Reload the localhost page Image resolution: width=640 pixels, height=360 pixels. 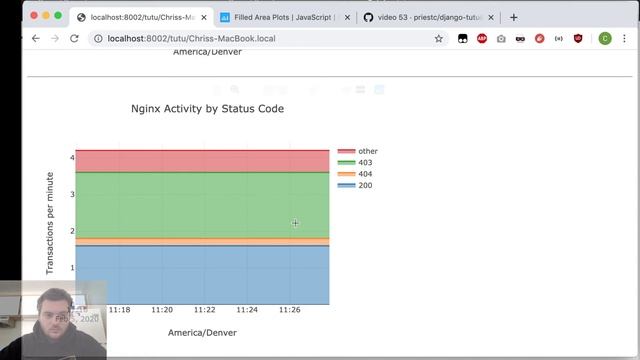tap(74, 38)
